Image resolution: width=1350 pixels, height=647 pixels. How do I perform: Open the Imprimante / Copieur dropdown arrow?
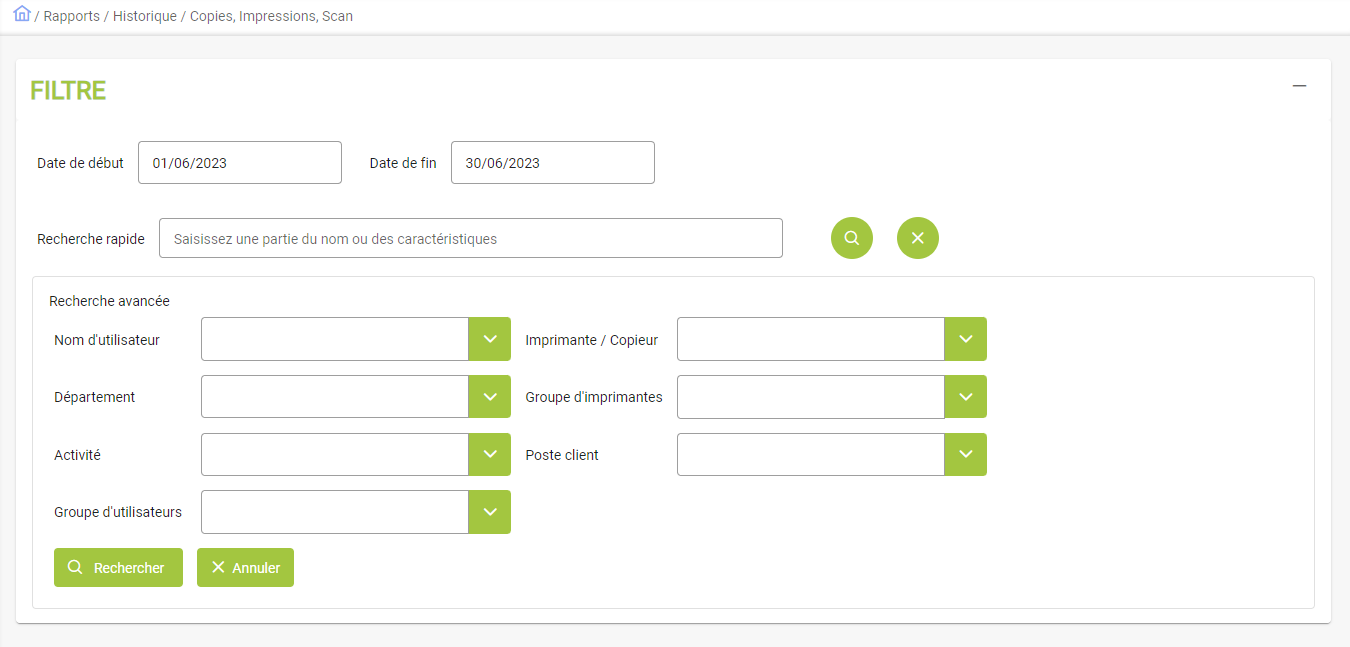966,339
